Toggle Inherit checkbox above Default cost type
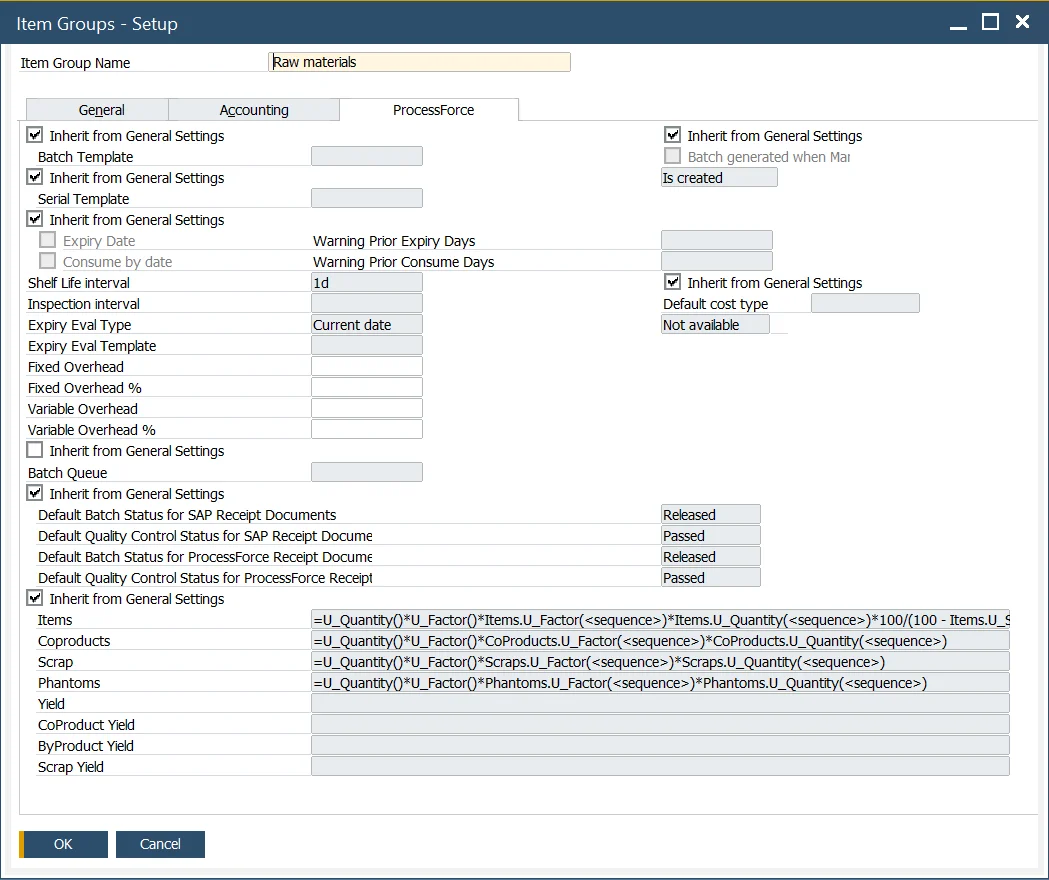 pyautogui.click(x=673, y=283)
